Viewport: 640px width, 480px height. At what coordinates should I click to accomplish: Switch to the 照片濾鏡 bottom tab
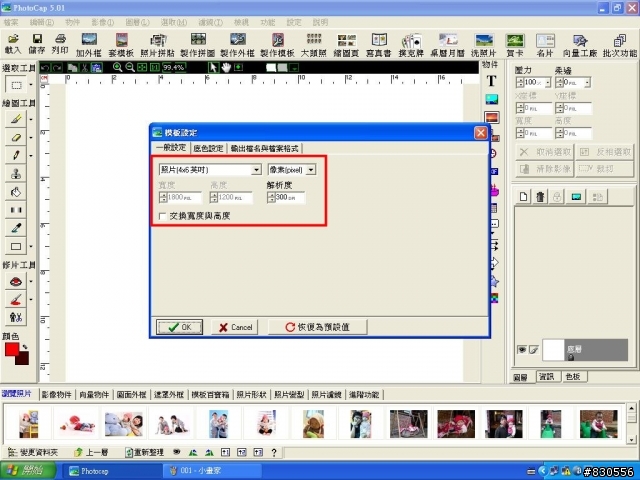[x=326, y=395]
